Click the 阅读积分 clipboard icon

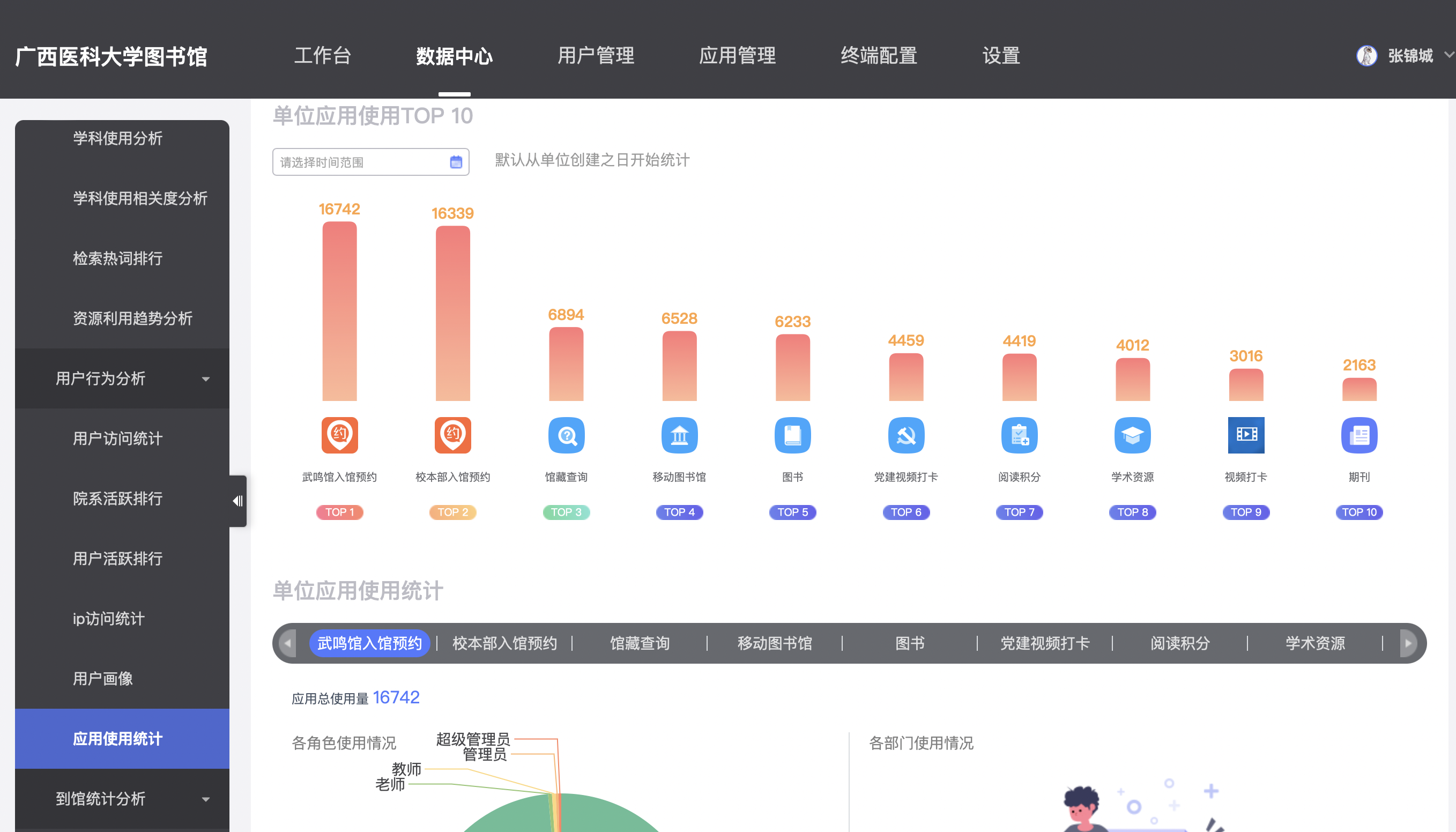(x=1019, y=435)
